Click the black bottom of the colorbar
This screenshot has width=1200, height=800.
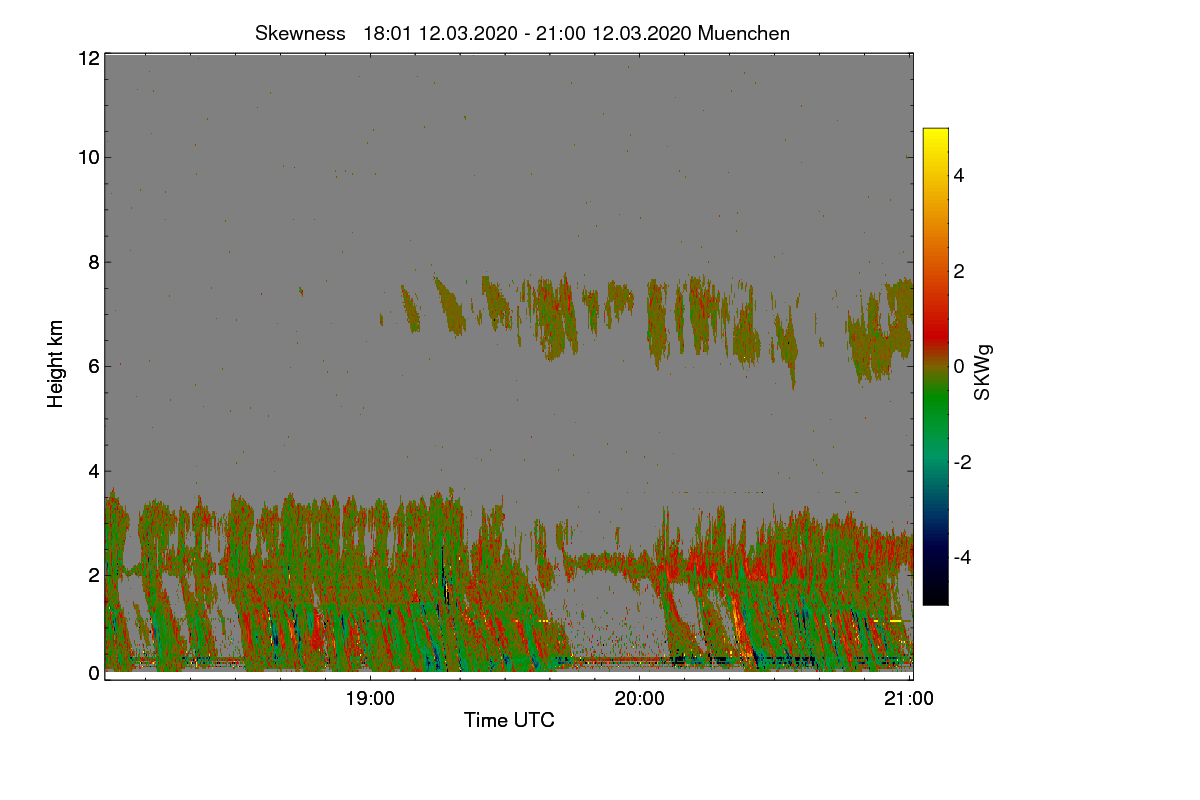click(935, 594)
